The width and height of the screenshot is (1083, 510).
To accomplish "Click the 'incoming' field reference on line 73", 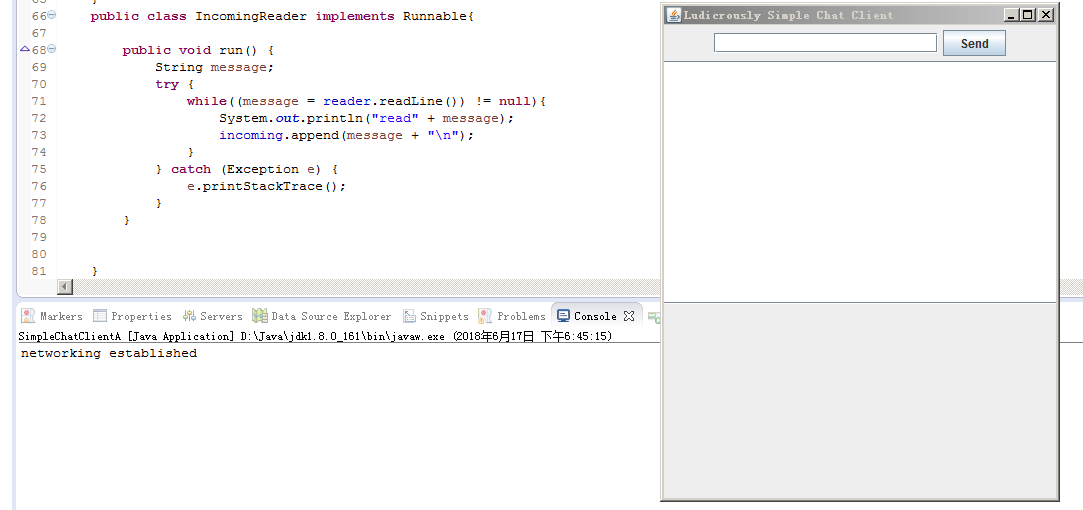I will pyautogui.click(x=251, y=135).
